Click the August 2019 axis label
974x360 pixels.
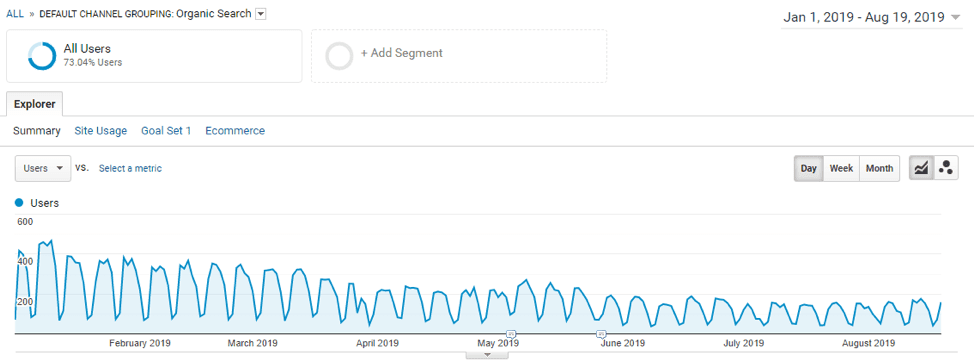pyautogui.click(x=868, y=343)
